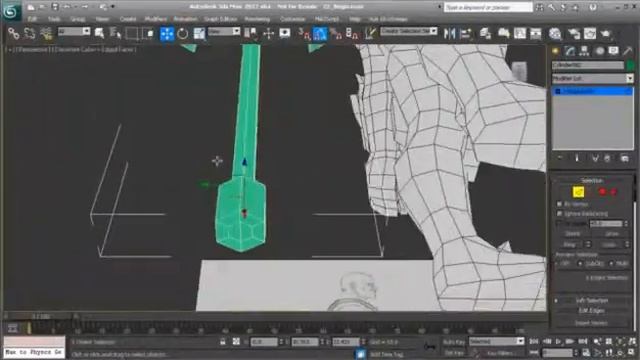
Task: Select the blue Select and Move tool
Action: click(x=167, y=33)
